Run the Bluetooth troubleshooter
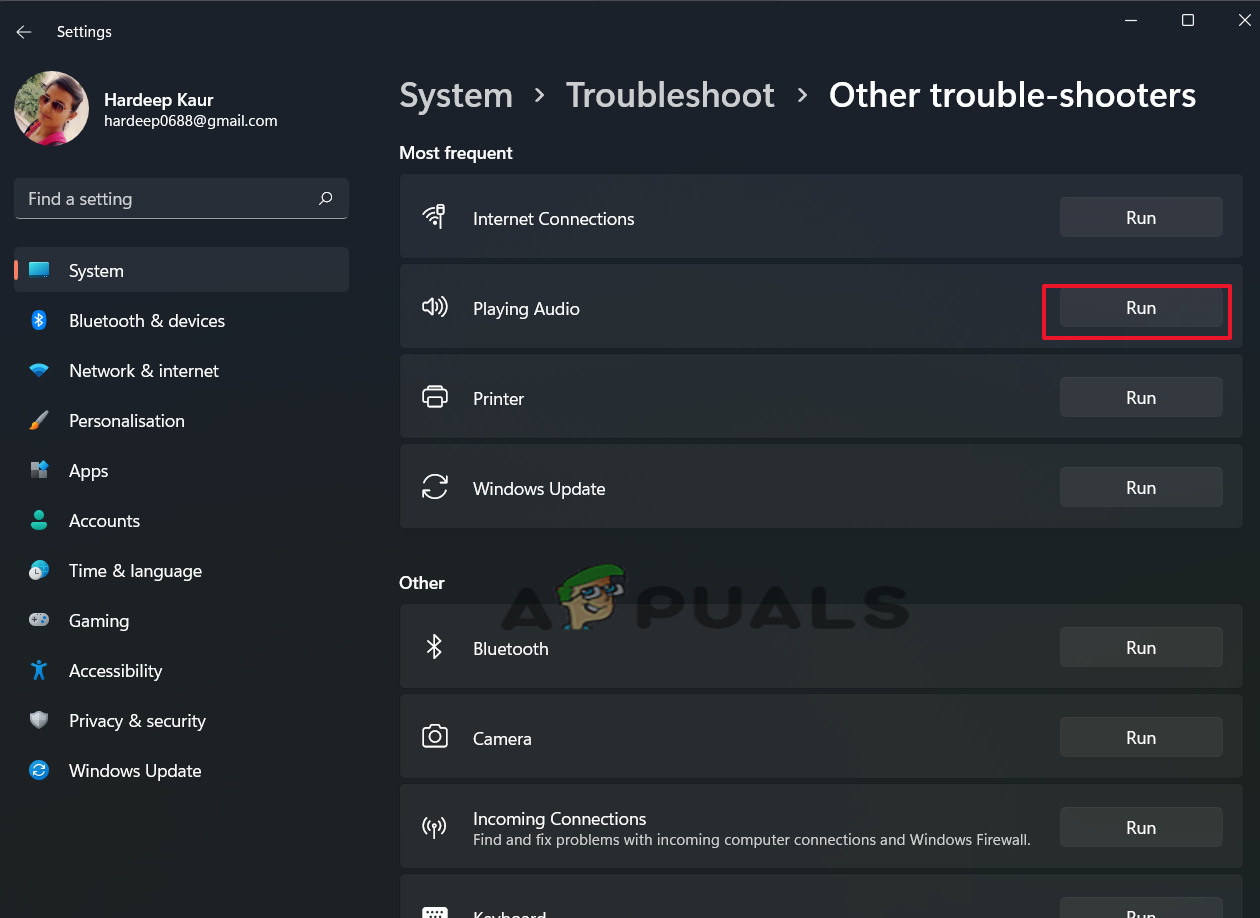1260x918 pixels. tap(1140, 648)
